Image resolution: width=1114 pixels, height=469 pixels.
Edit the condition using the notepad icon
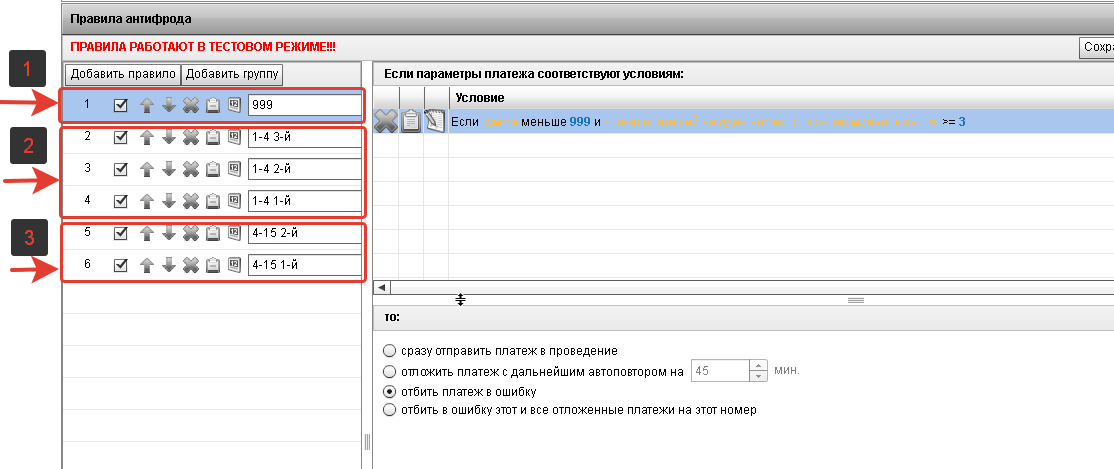pos(435,121)
